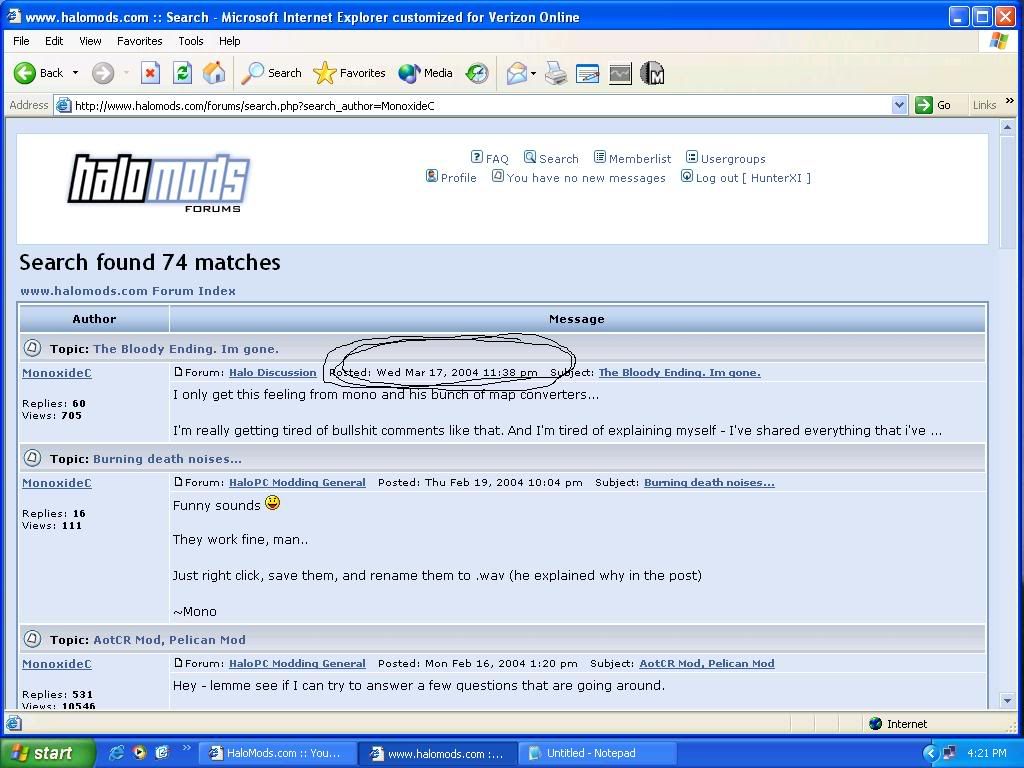Expand the Address bar dropdown list
Viewport: 1024px width, 768px height.
pyautogui.click(x=899, y=105)
